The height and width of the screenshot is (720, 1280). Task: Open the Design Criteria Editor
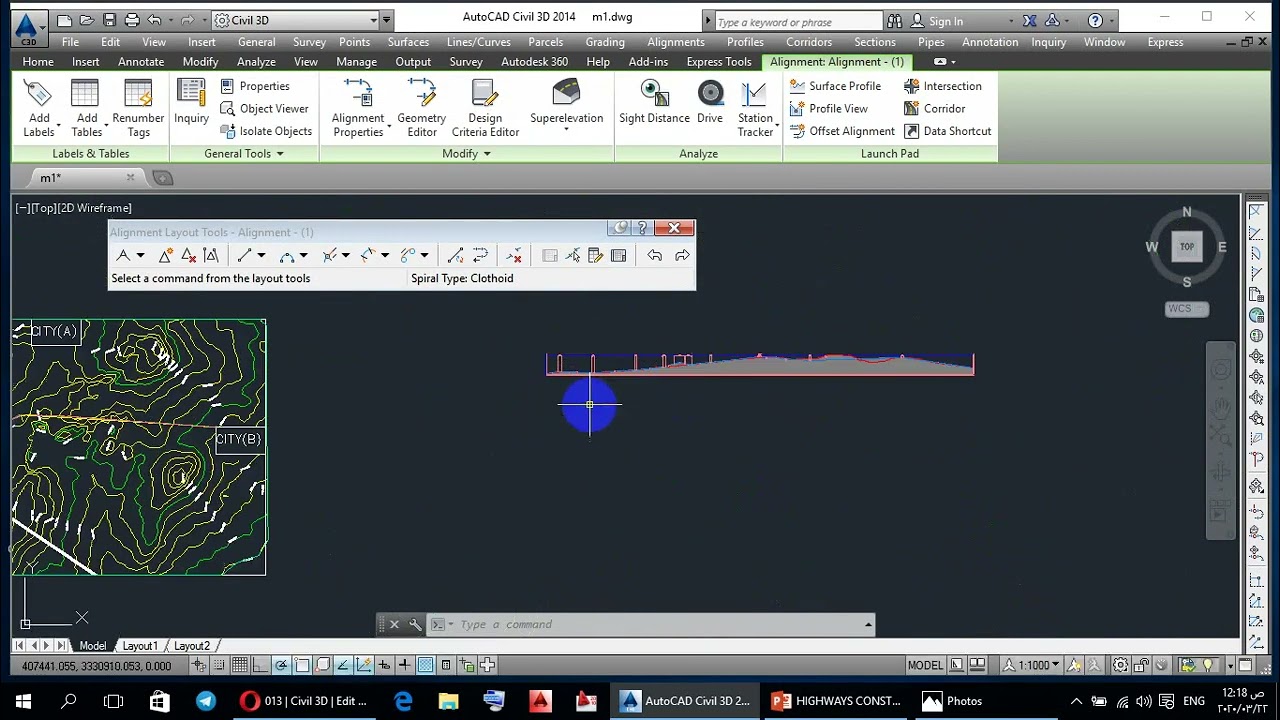click(x=485, y=109)
